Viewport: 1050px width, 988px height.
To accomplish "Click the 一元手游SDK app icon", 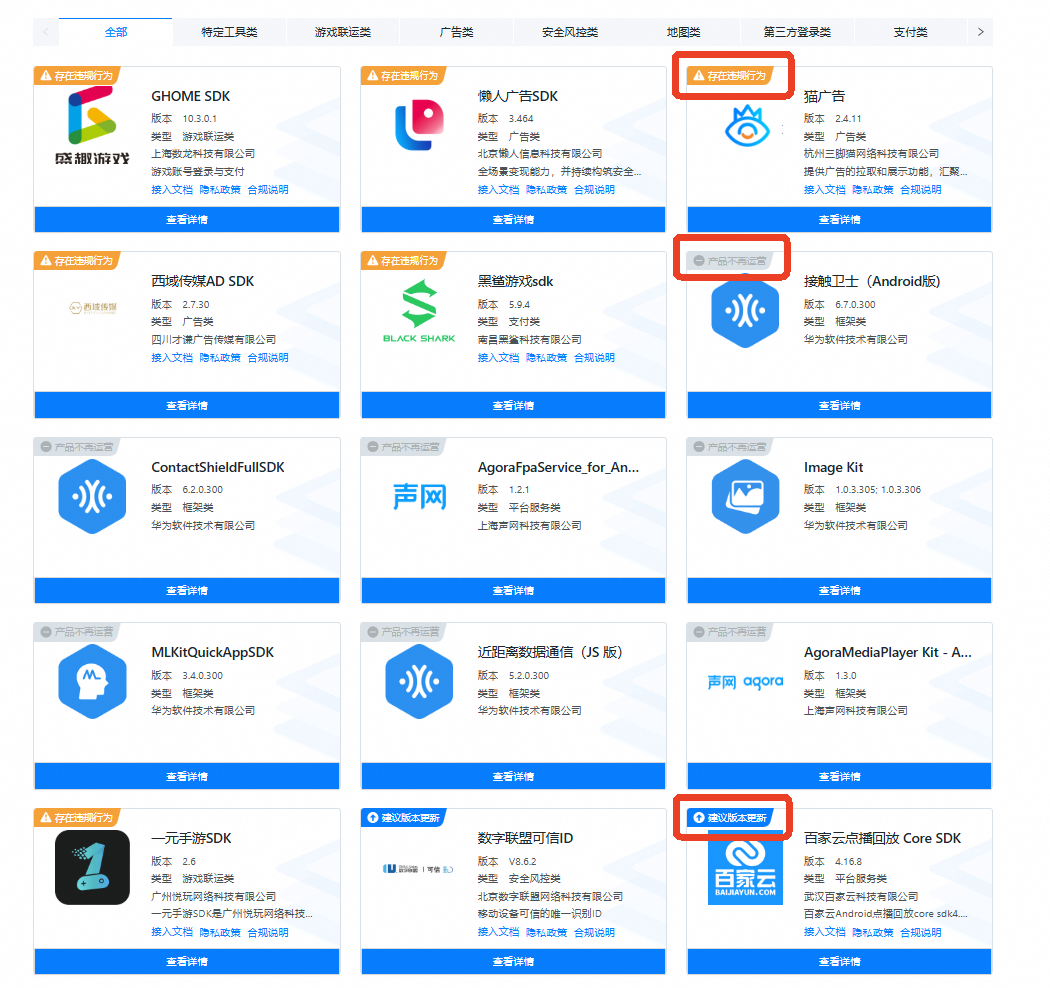I will pos(92,867).
